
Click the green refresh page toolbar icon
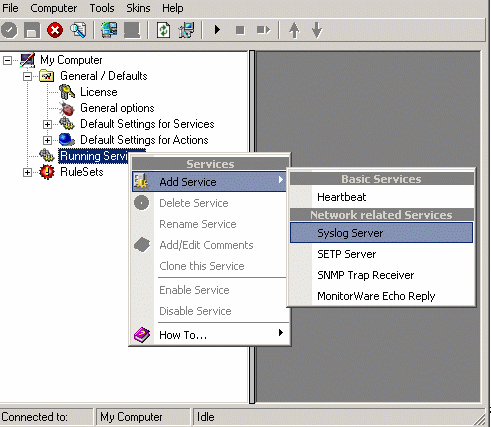(163, 30)
